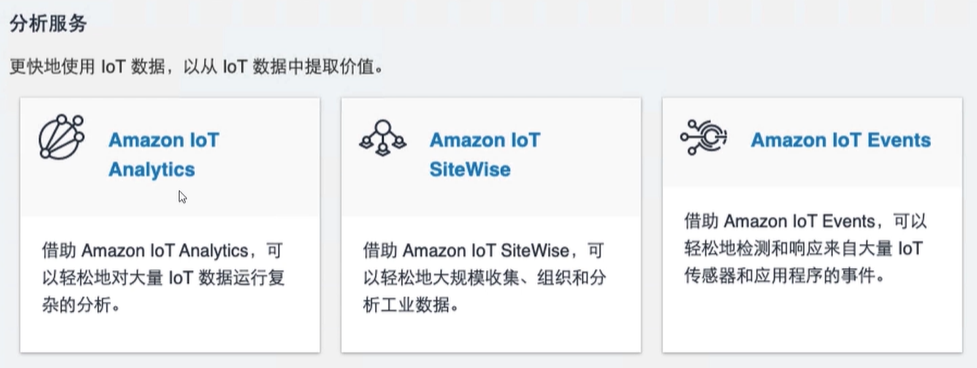This screenshot has height=368, width=977.
Task: Click the Events card description paragraph
Action: tap(806, 248)
